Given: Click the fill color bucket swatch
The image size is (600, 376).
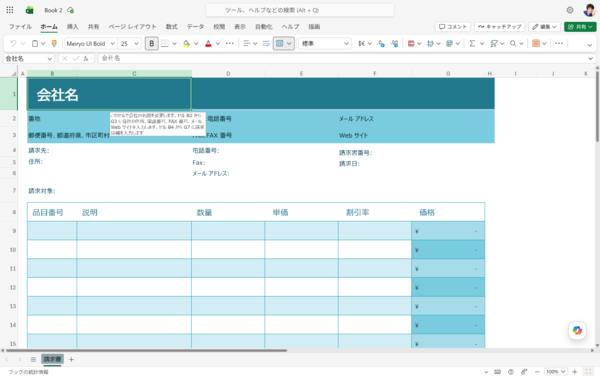Looking at the screenshot, I should point(186,44).
